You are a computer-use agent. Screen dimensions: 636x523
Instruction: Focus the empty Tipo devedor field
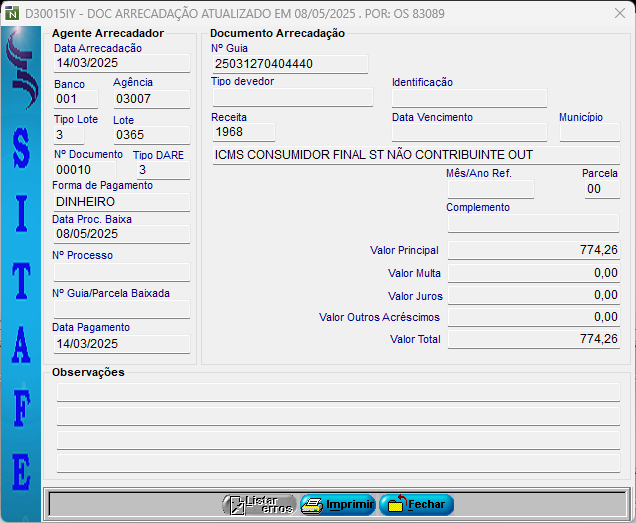[x=292, y=98]
